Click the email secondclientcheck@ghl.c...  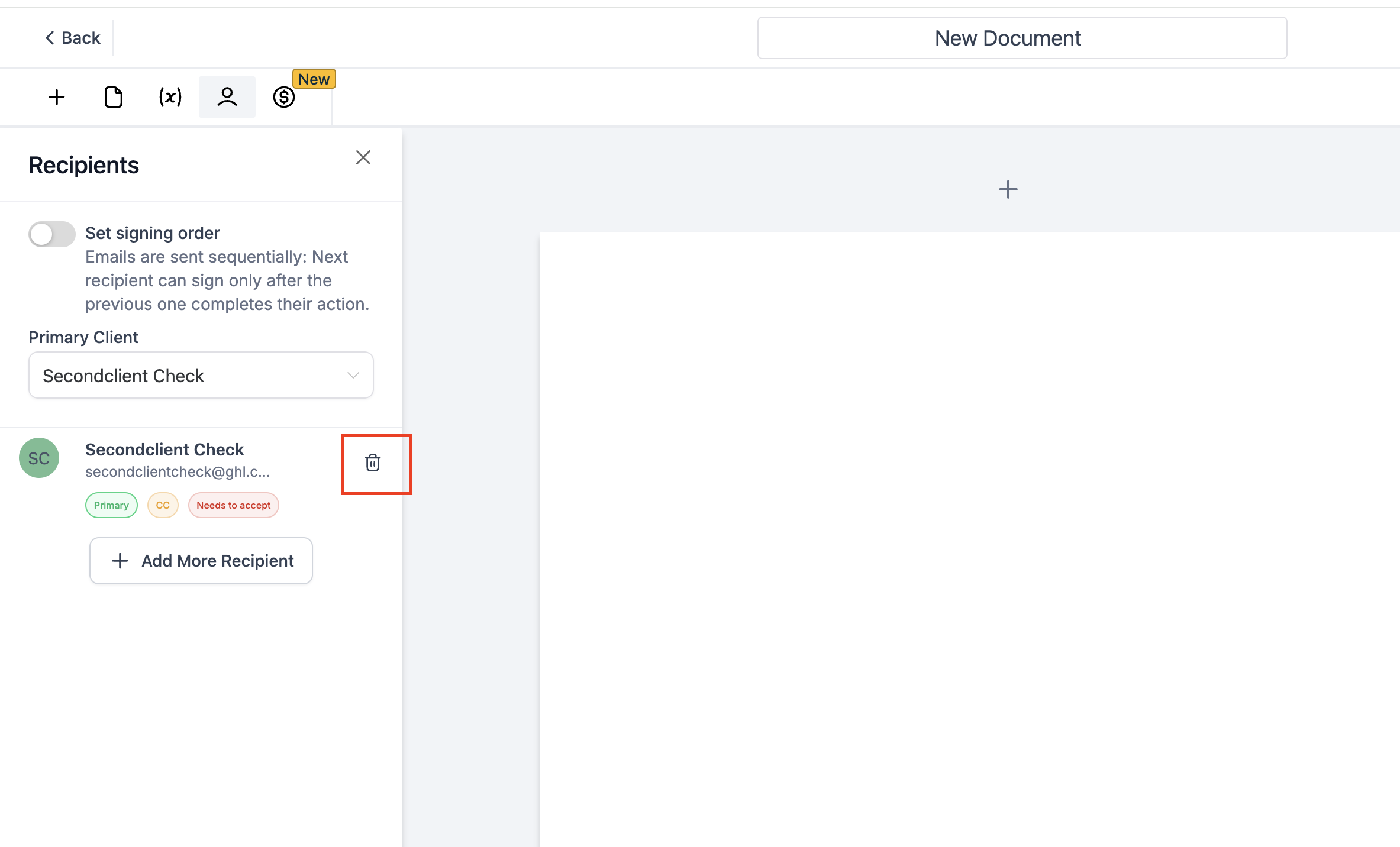coord(178,471)
